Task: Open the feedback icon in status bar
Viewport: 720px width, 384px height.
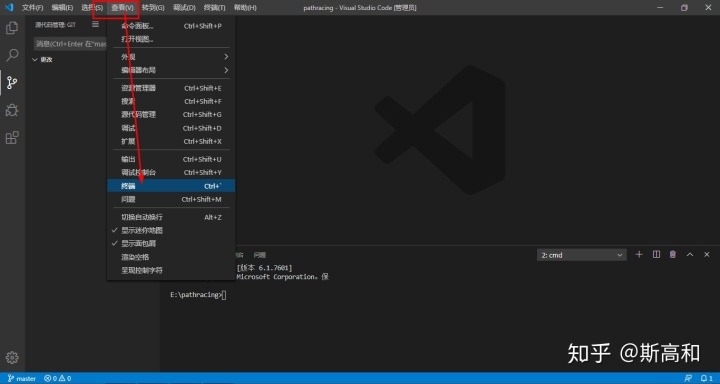Action: click(x=688, y=378)
